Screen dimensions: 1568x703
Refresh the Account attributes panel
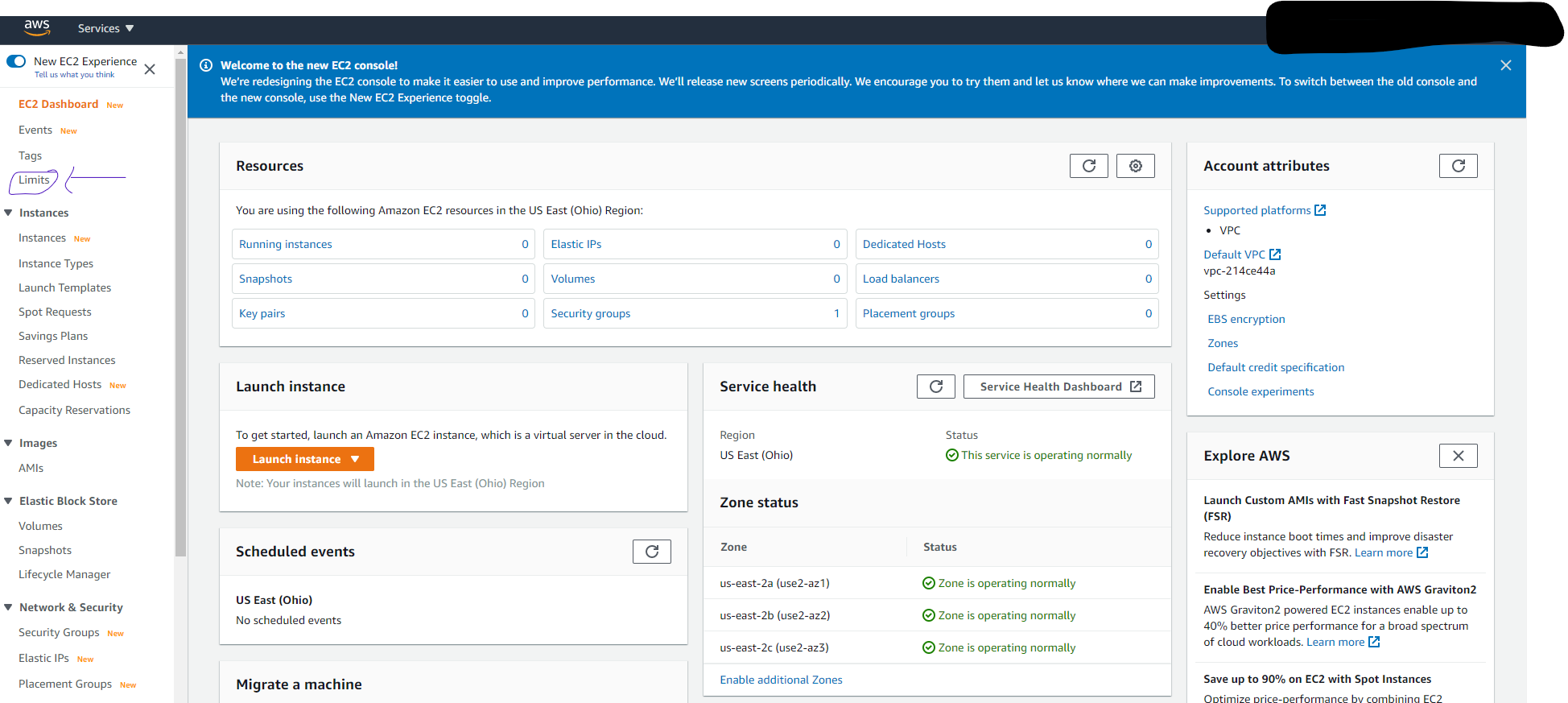pyautogui.click(x=1458, y=166)
